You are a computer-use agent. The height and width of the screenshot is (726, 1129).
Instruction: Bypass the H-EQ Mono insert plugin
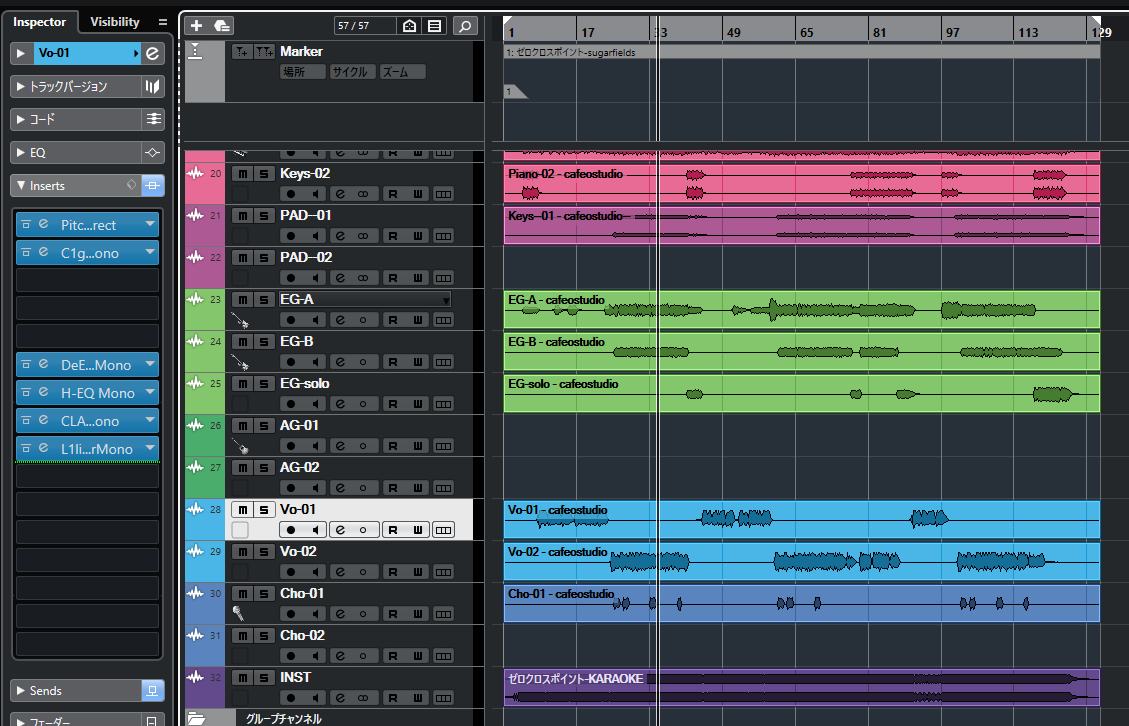(x=27, y=393)
